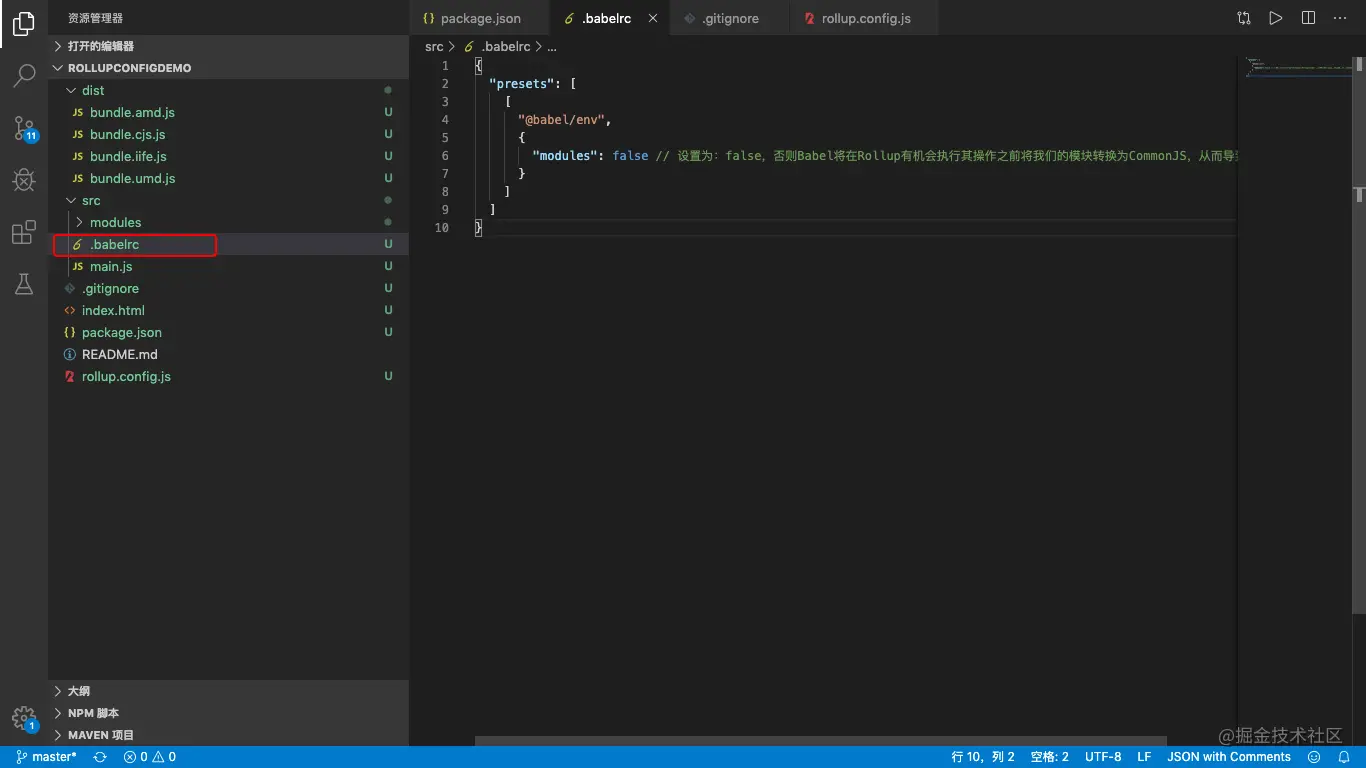
Task: Click the Manage gear icon
Action: pyautogui.click(x=24, y=718)
